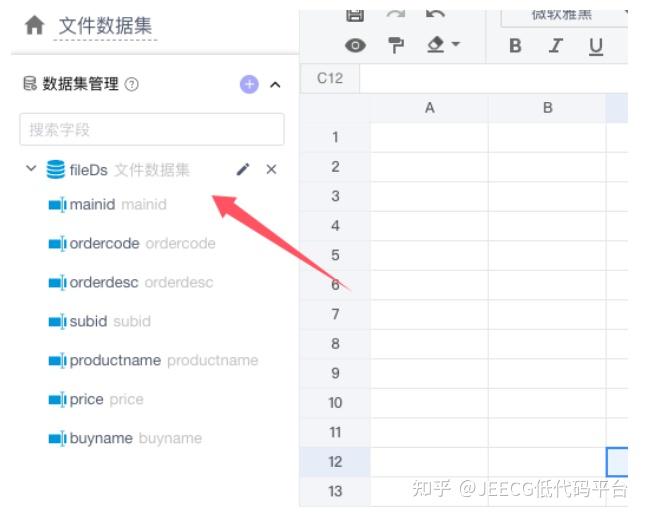The height and width of the screenshot is (516, 645).
Task: Select the fileDs database icon
Action: pos(56,169)
